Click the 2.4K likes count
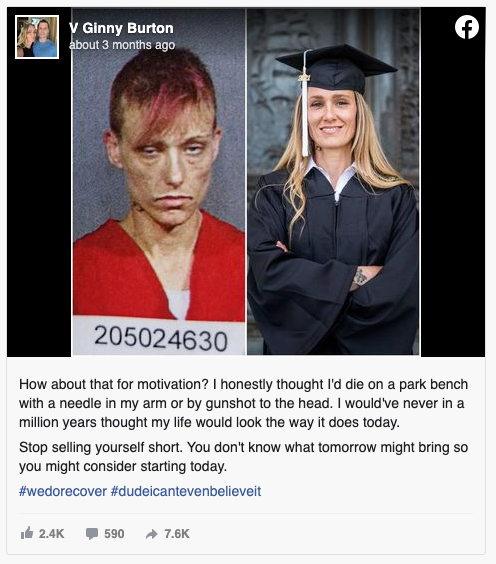 click(x=51, y=533)
